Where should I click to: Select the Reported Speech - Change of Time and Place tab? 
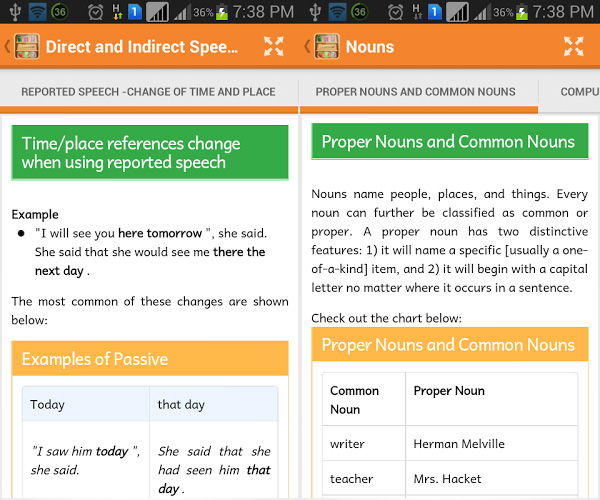pyautogui.click(x=148, y=92)
